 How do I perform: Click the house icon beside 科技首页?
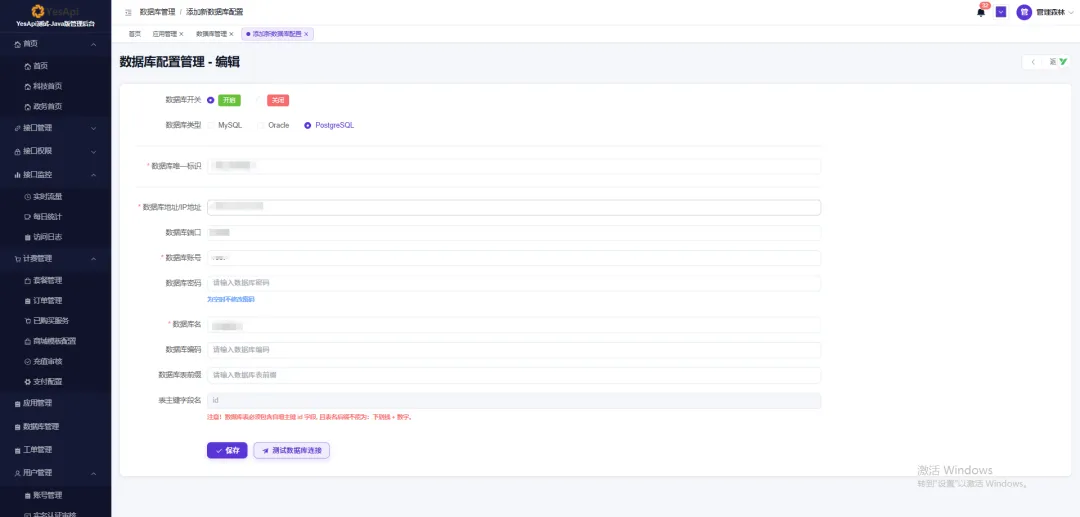pos(28,87)
